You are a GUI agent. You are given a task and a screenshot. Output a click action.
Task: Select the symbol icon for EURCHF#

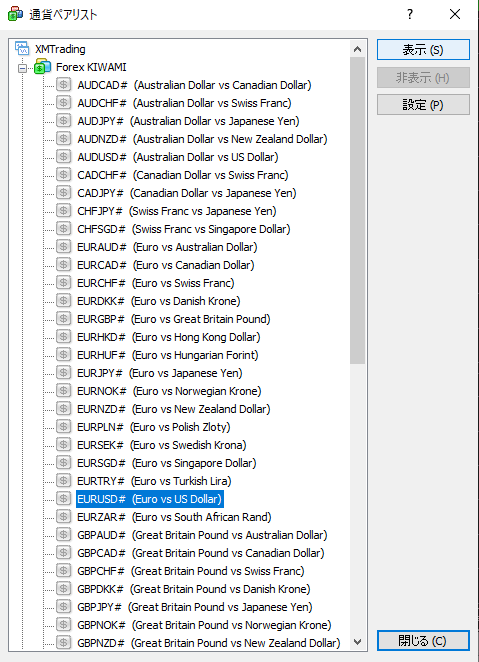tap(63, 283)
